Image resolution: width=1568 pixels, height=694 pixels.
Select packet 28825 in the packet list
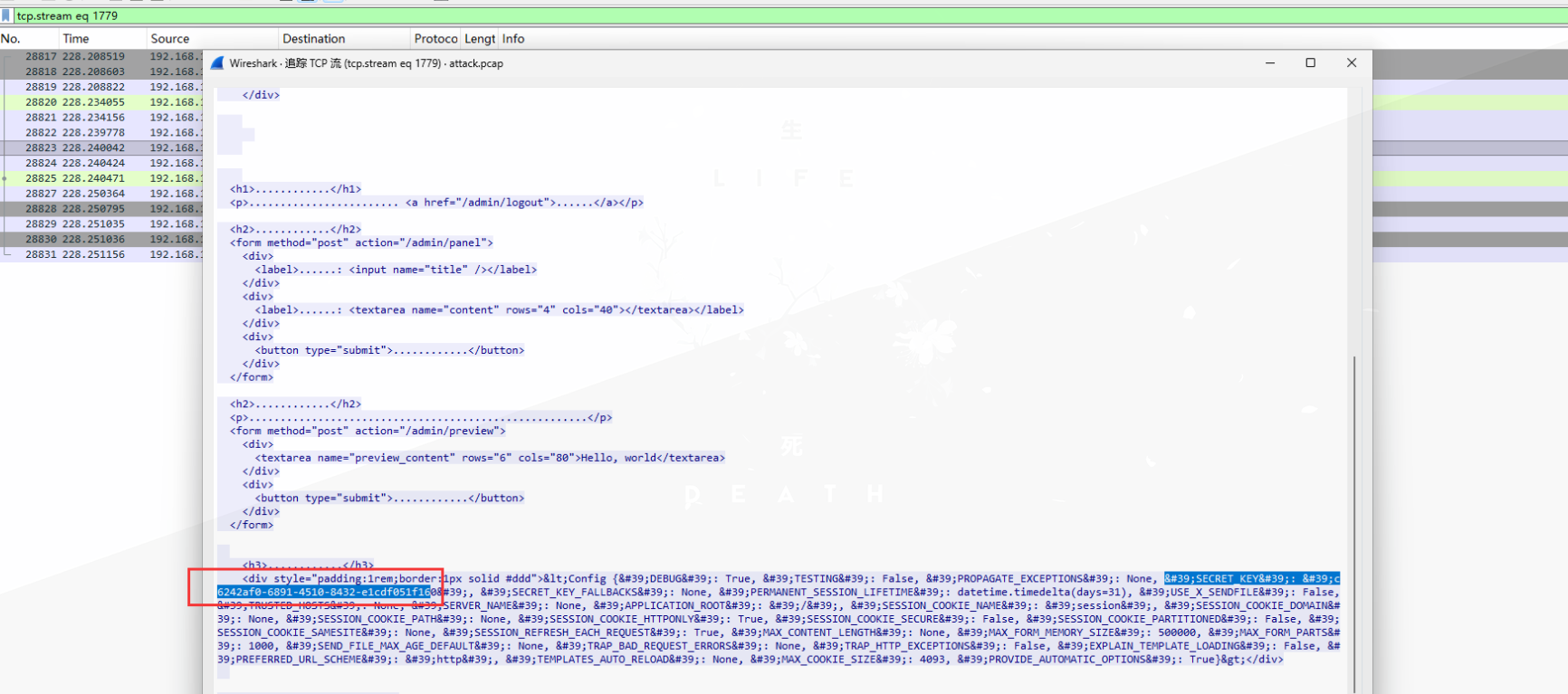[x=91, y=178]
